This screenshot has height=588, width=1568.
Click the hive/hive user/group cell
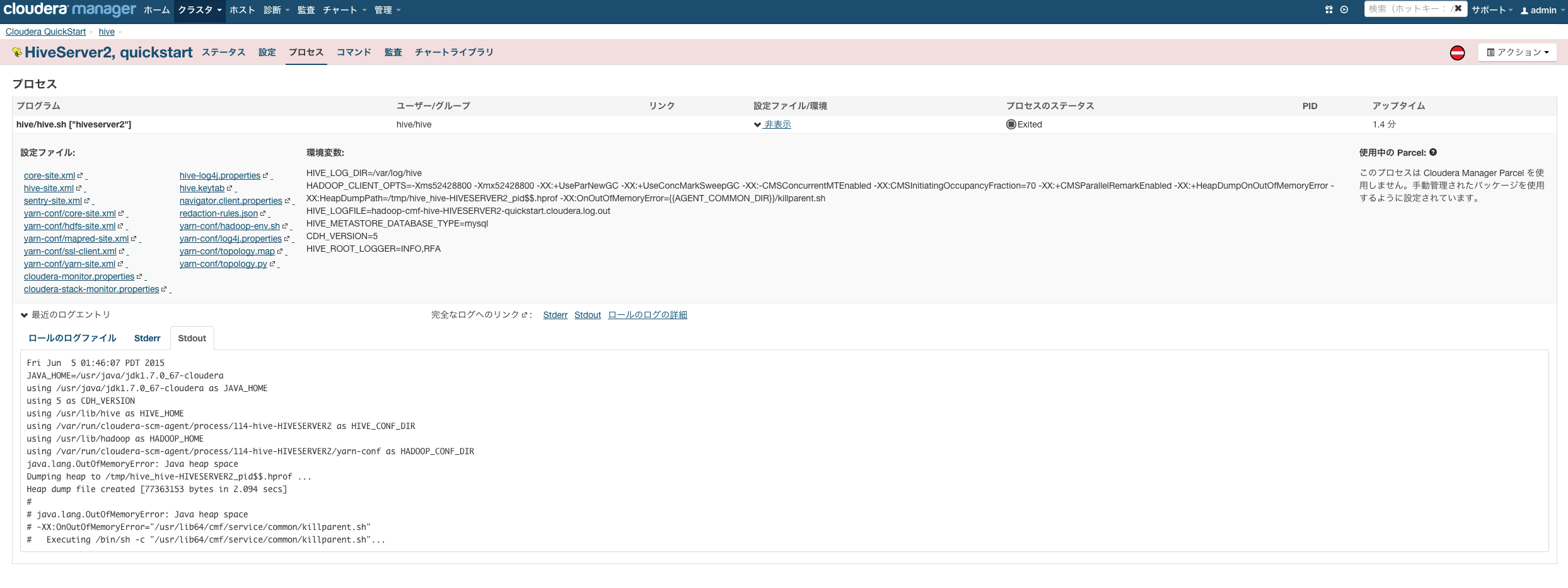[x=414, y=124]
